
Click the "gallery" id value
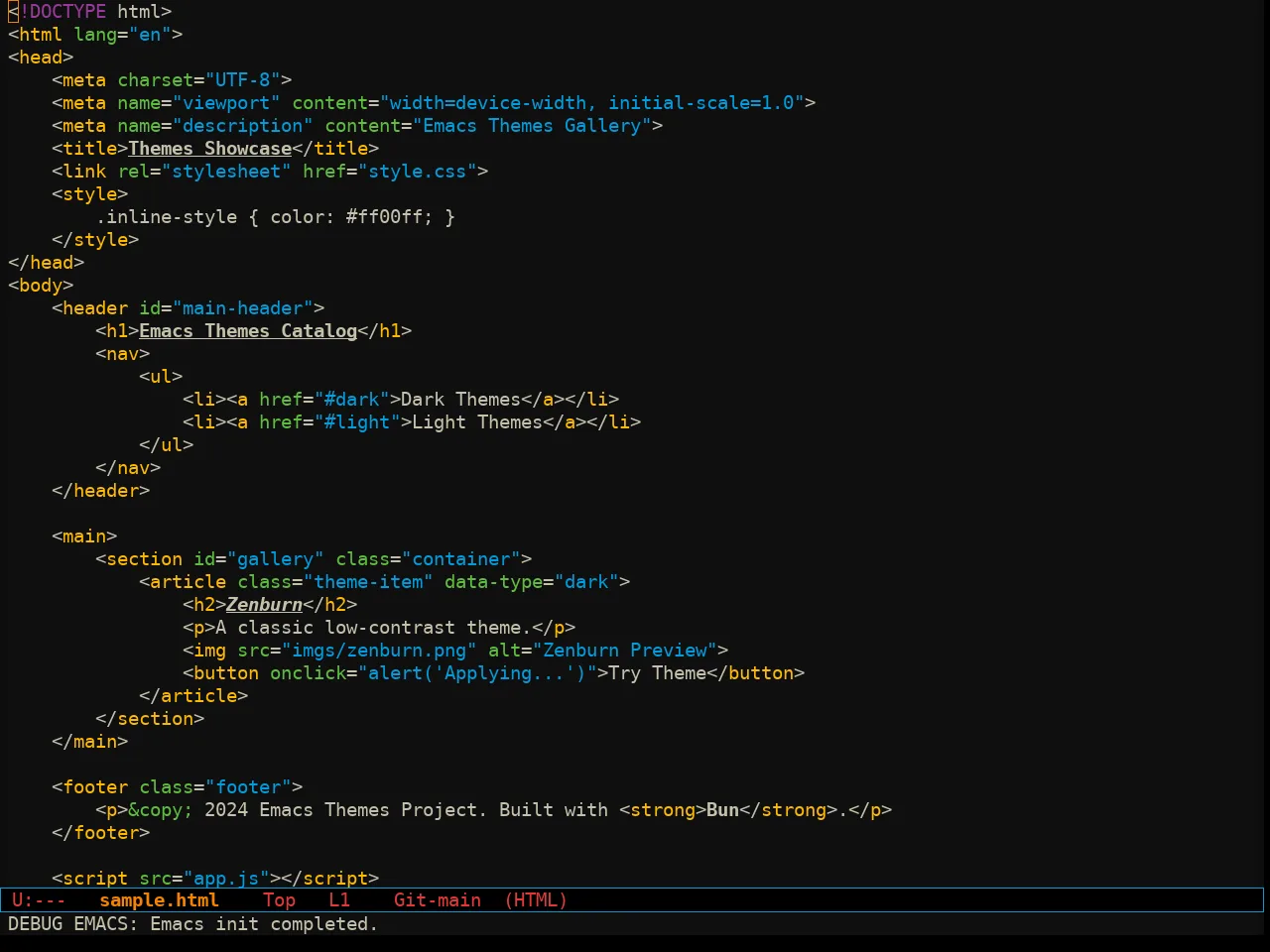point(276,559)
